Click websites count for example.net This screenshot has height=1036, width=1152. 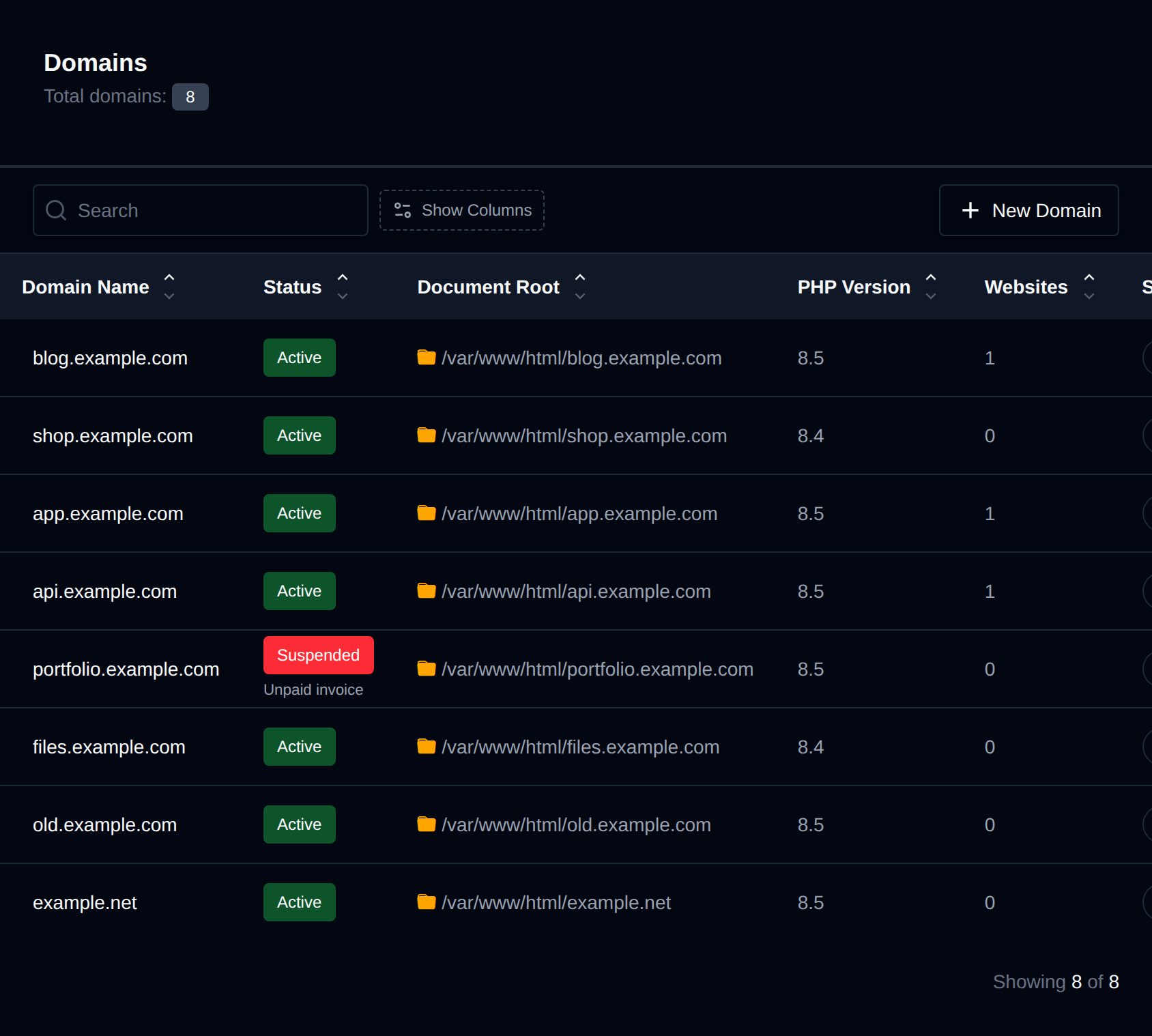(990, 903)
